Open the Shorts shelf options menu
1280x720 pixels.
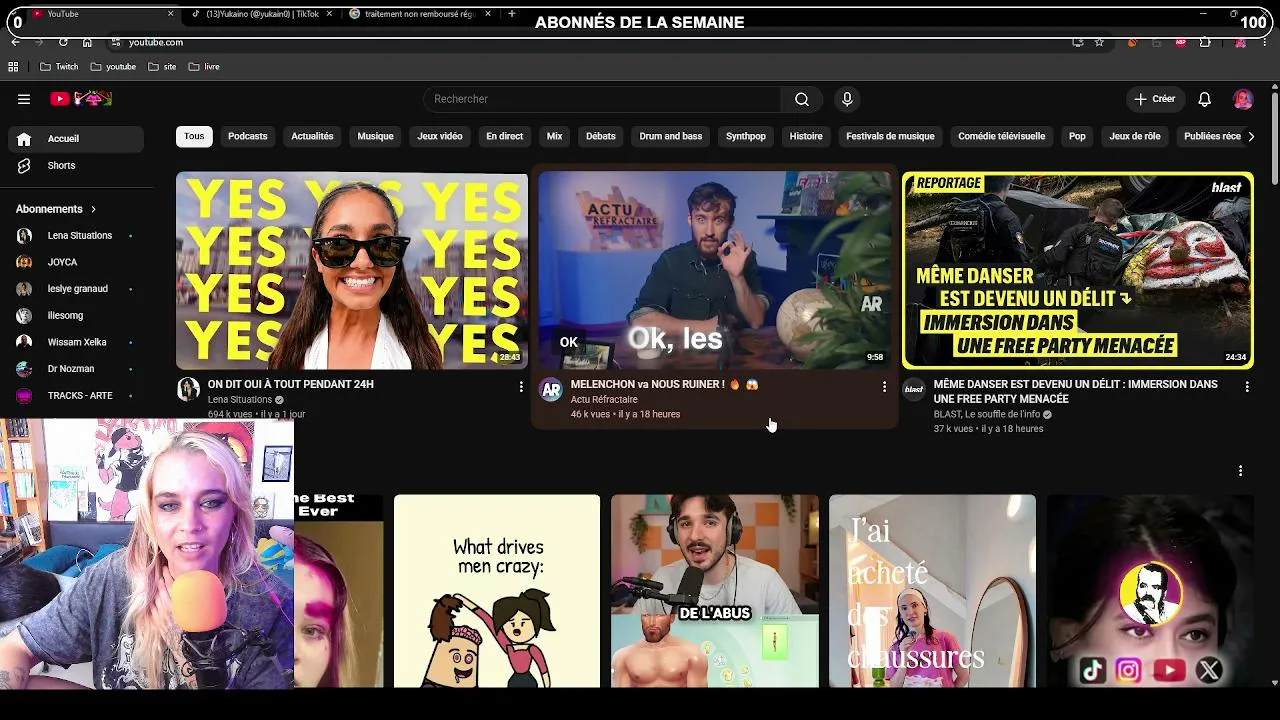coord(1241,470)
